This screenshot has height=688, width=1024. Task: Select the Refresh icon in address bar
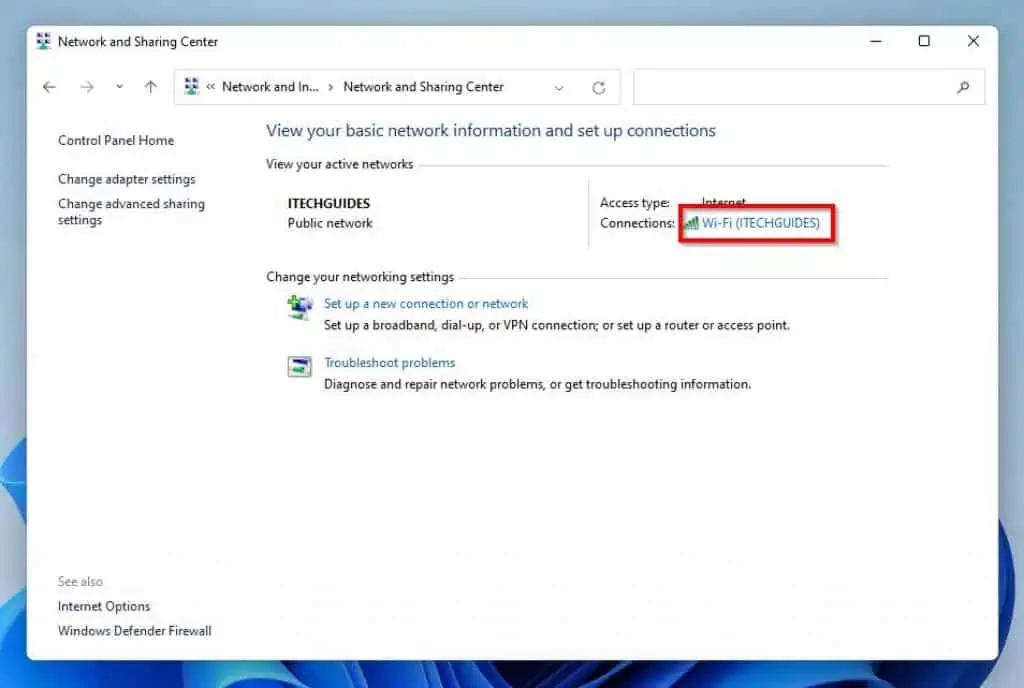click(597, 87)
